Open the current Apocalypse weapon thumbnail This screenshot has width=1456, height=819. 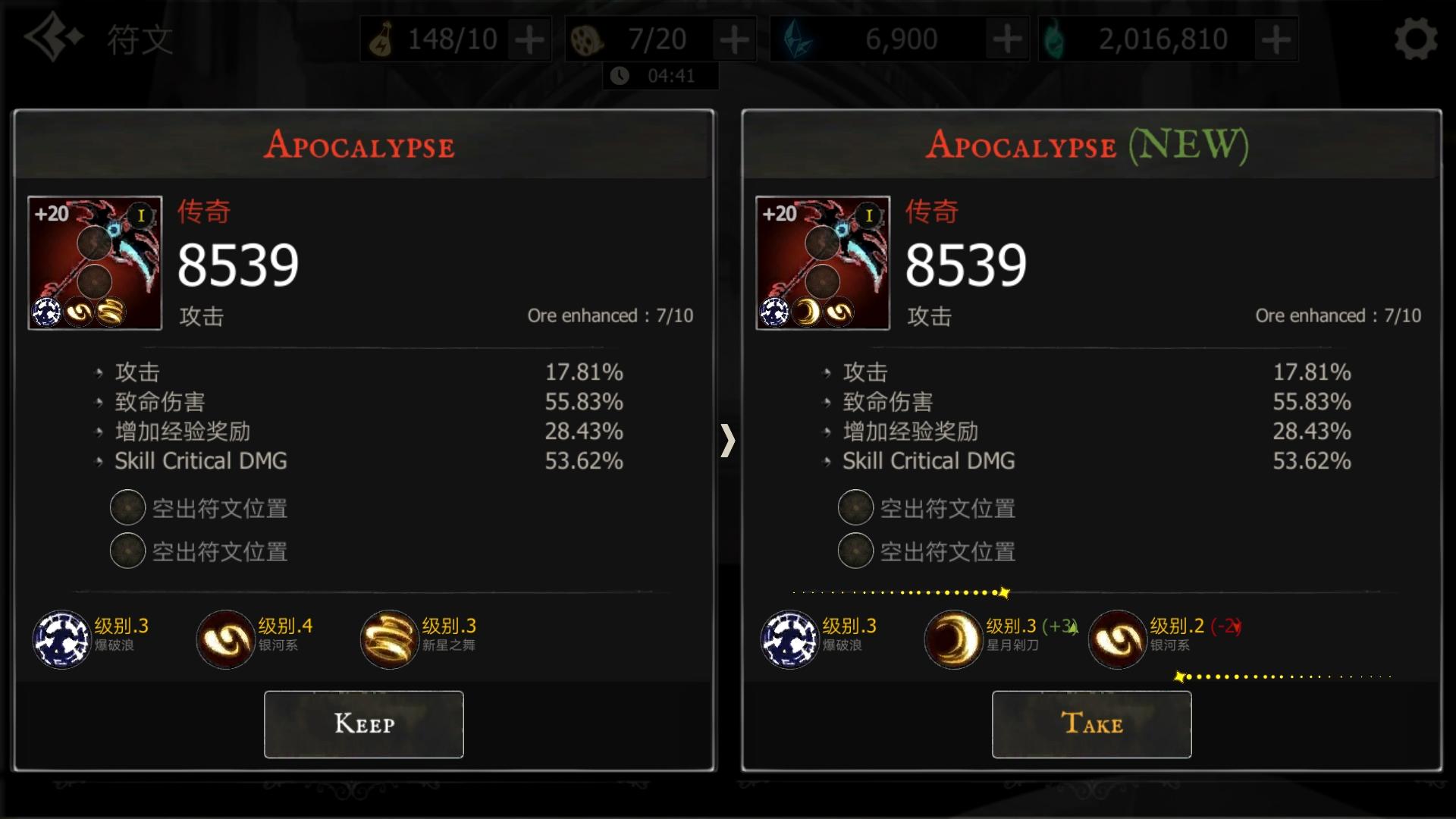(x=95, y=263)
